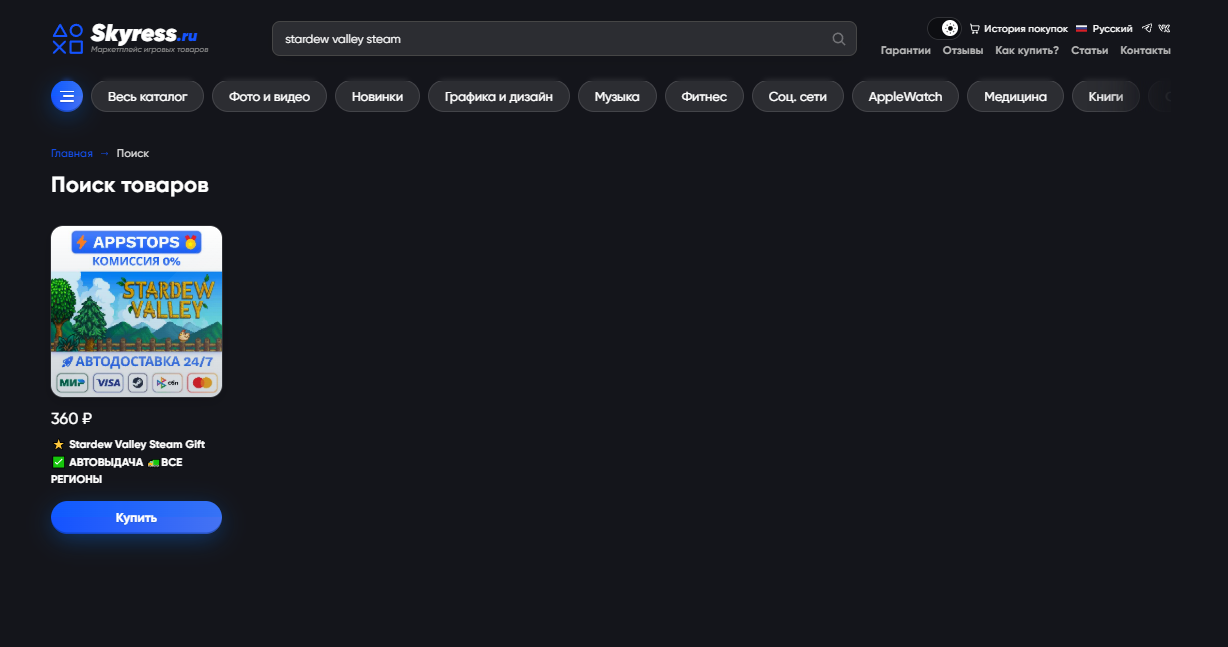Click the cart icon by История покупок
This screenshot has width=1228, height=647.
tap(974, 29)
